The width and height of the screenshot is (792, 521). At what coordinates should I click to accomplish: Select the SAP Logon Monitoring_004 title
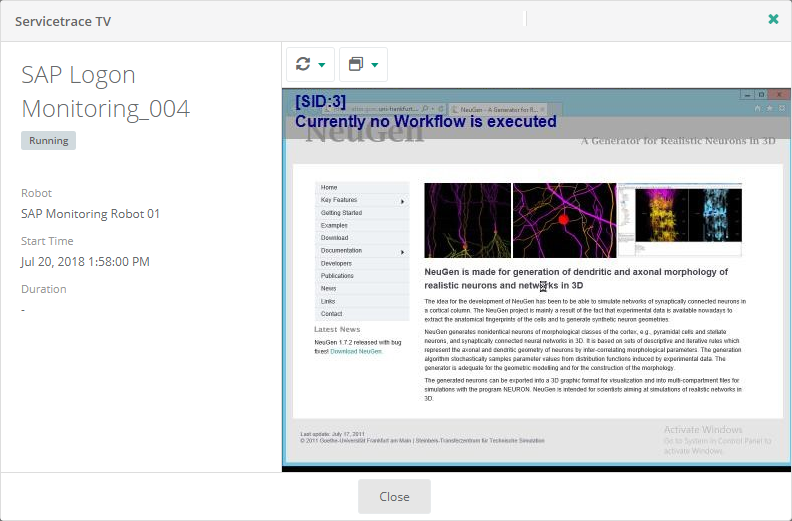106,91
